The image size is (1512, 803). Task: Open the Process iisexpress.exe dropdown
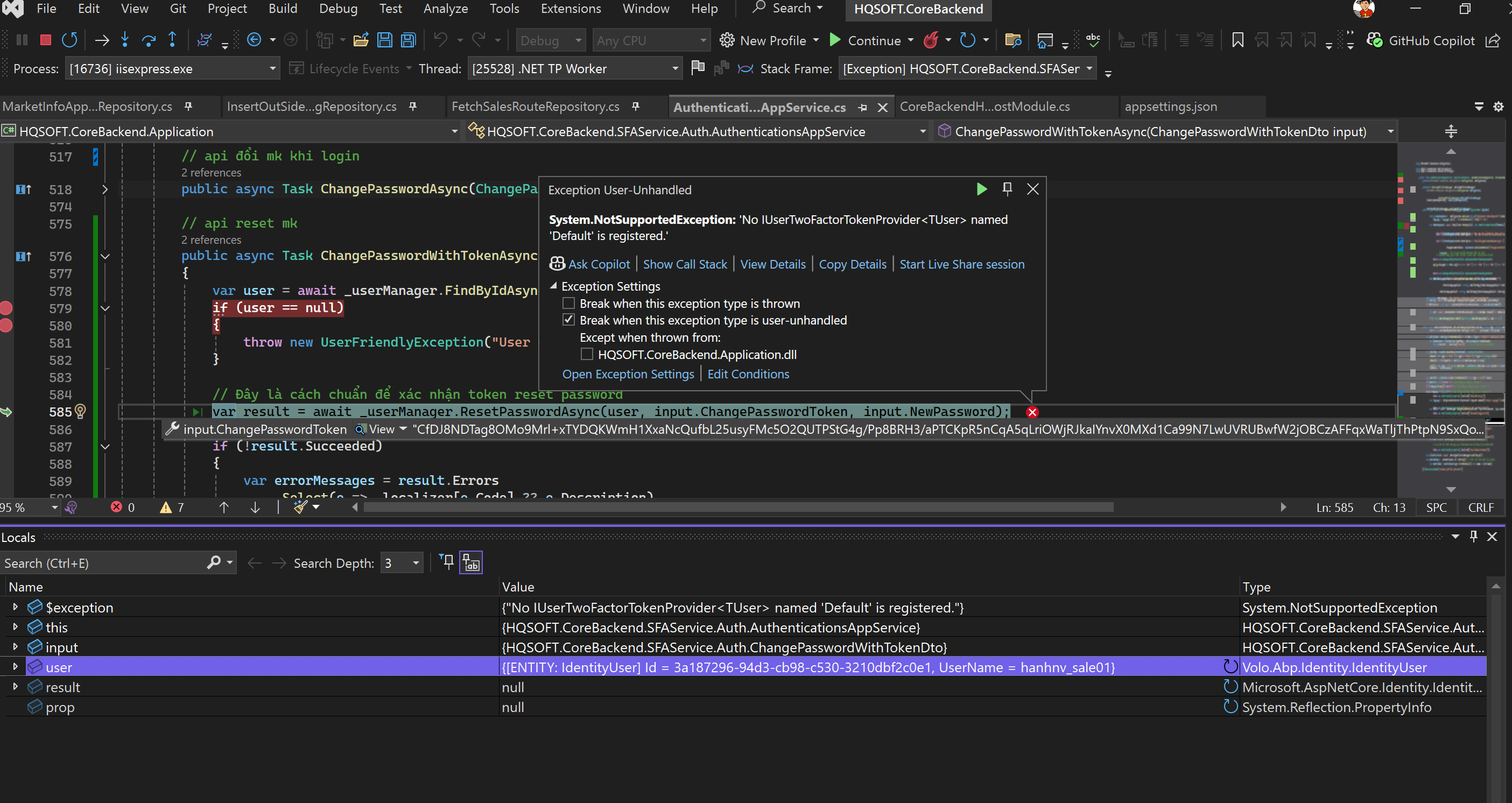(272, 69)
